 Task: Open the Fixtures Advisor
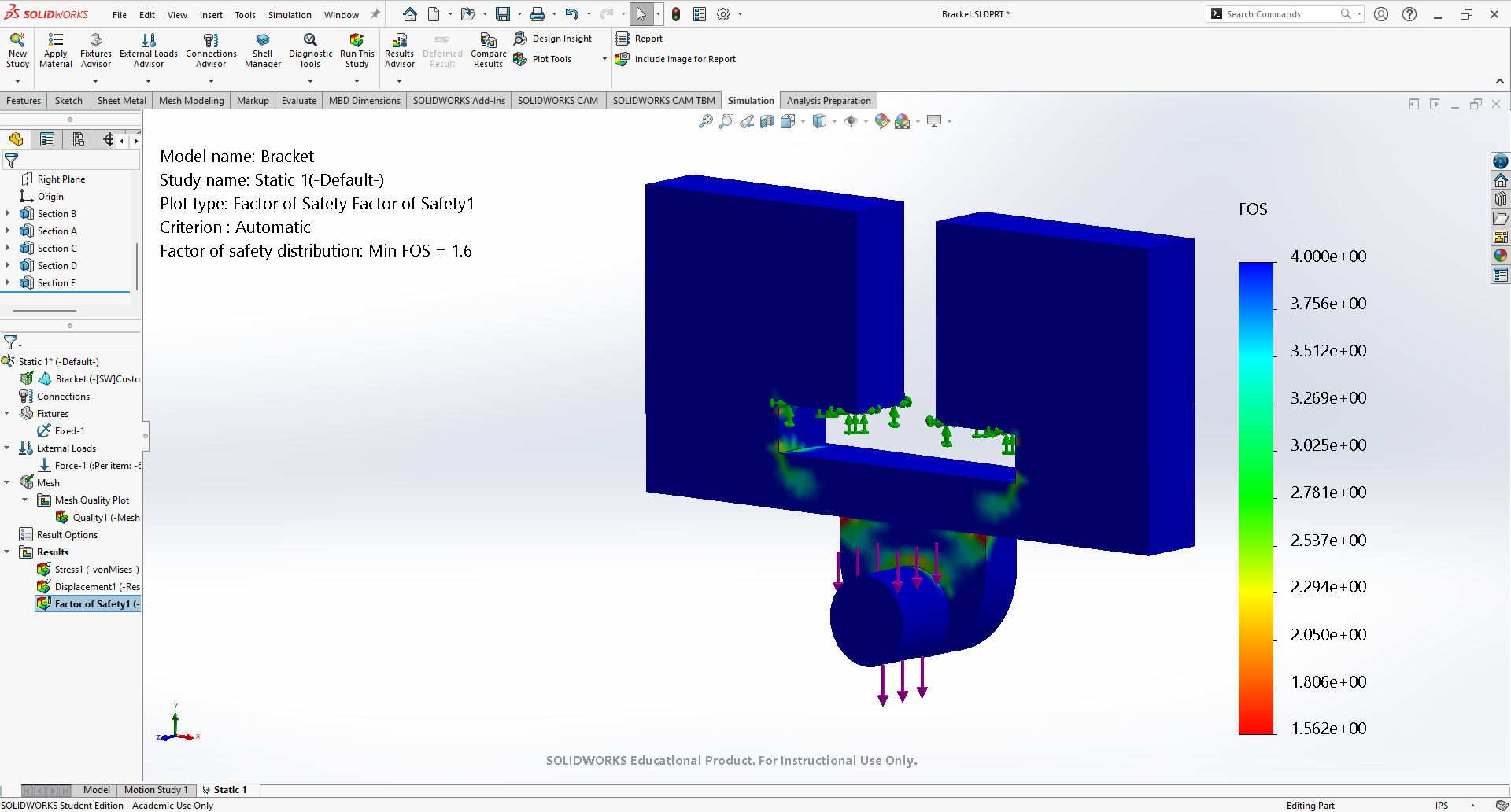96,50
